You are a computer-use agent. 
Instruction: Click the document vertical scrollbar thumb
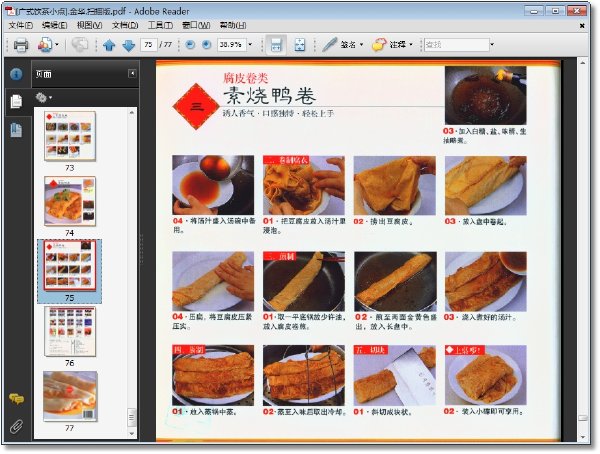coord(582,418)
